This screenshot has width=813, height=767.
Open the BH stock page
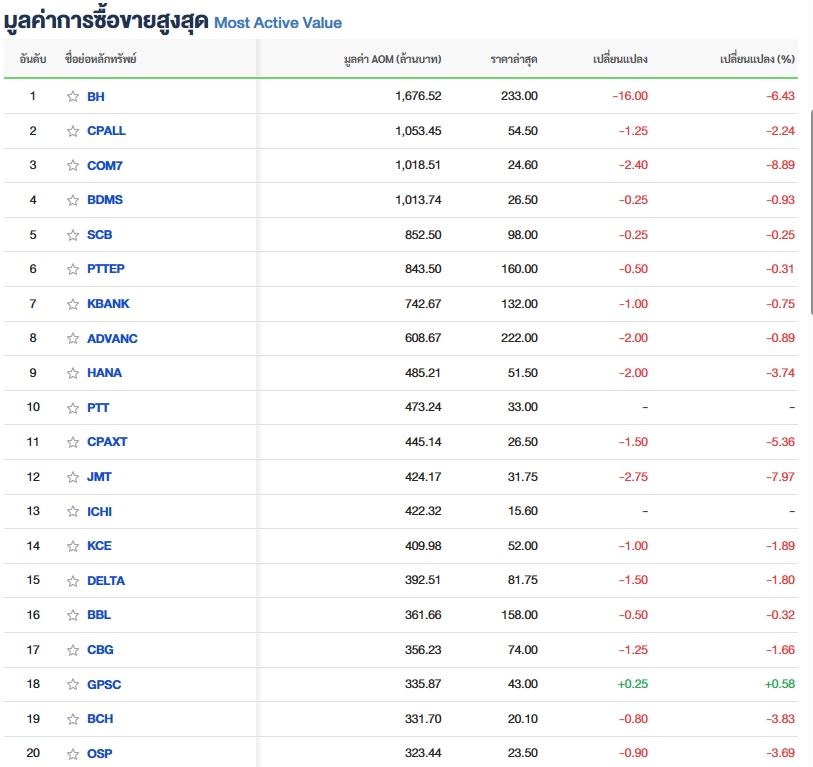(96, 96)
